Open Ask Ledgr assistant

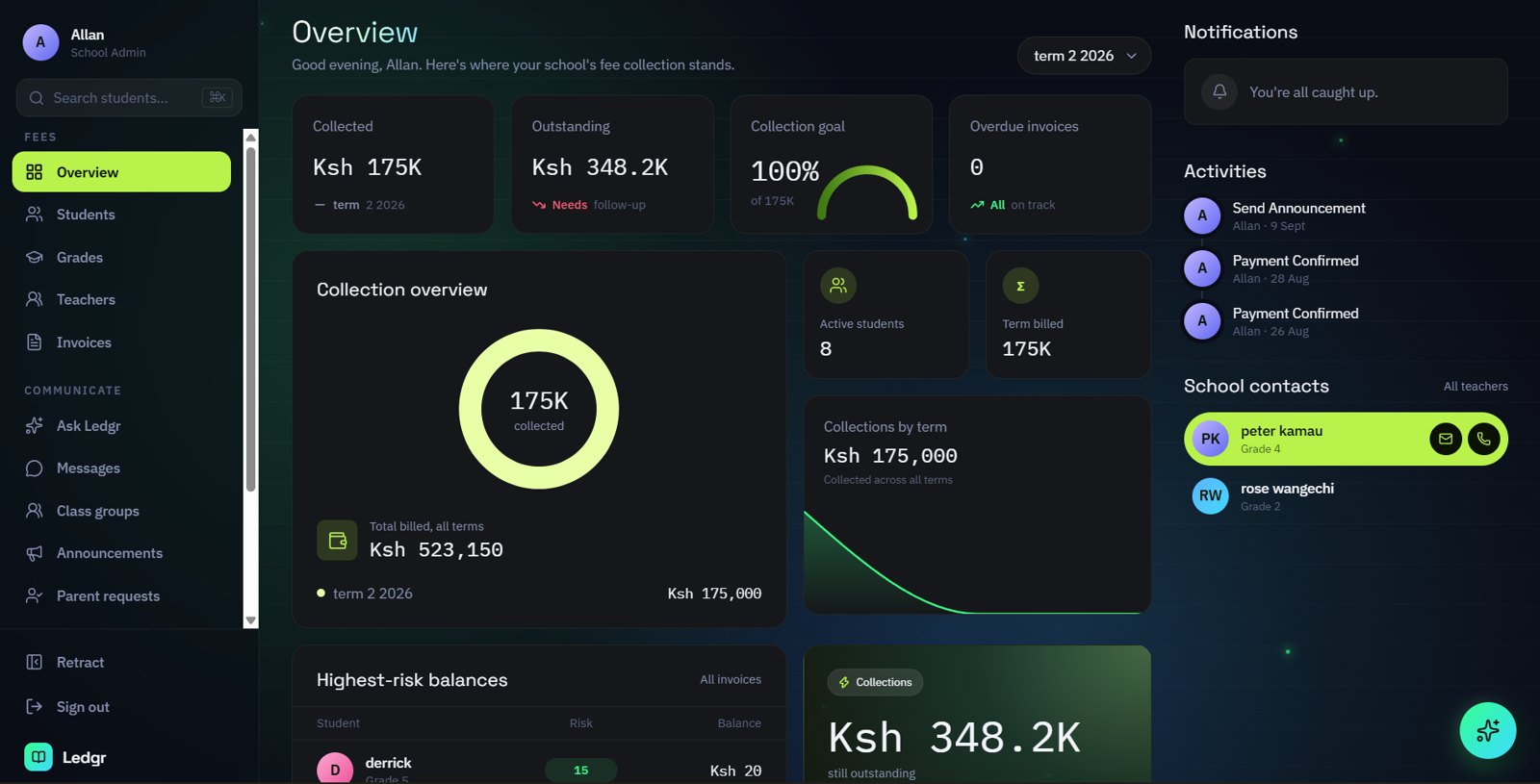(x=121, y=425)
